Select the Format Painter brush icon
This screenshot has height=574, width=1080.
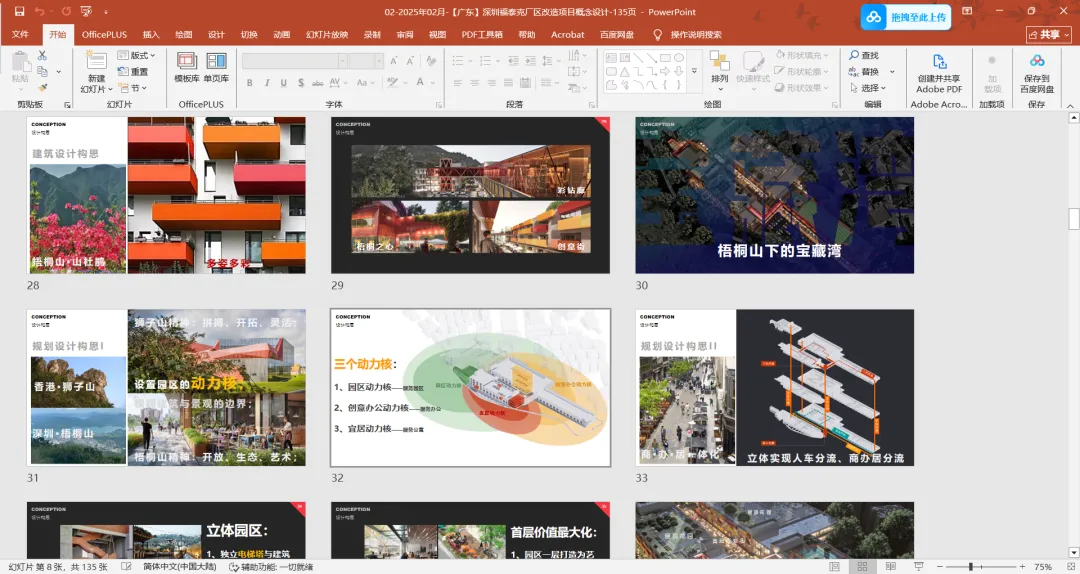42,88
